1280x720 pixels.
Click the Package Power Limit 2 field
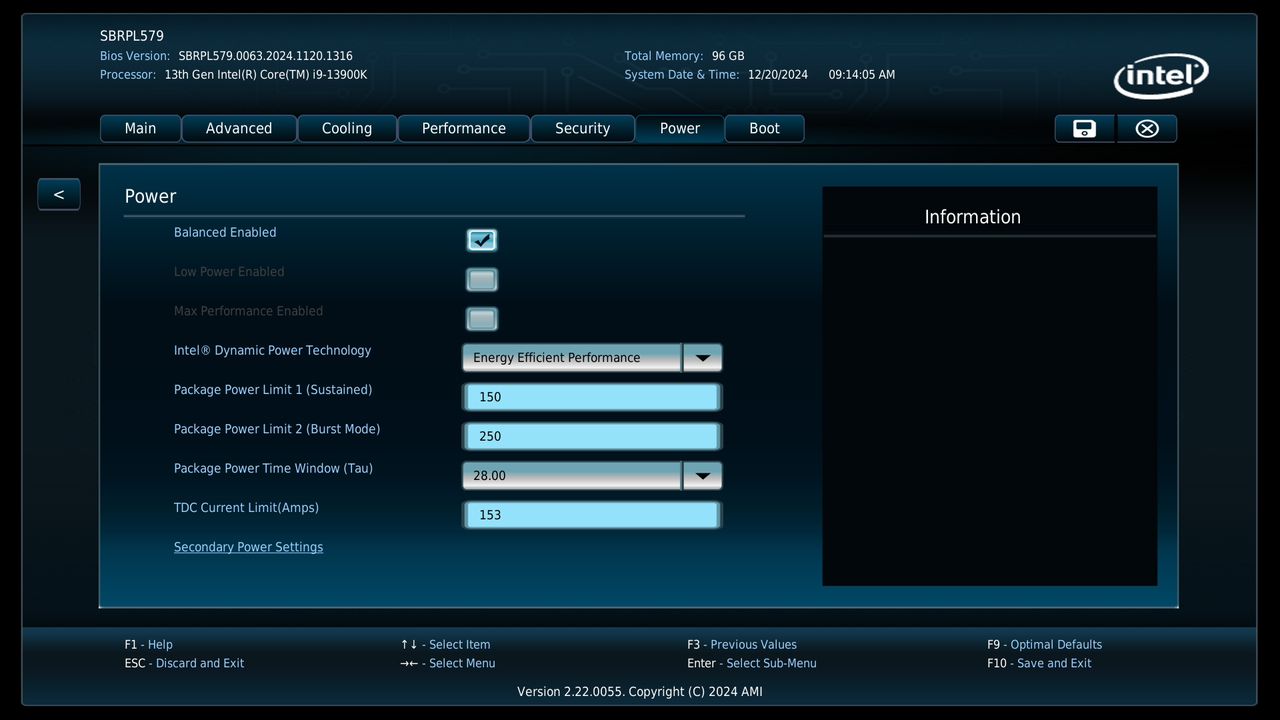tap(592, 436)
